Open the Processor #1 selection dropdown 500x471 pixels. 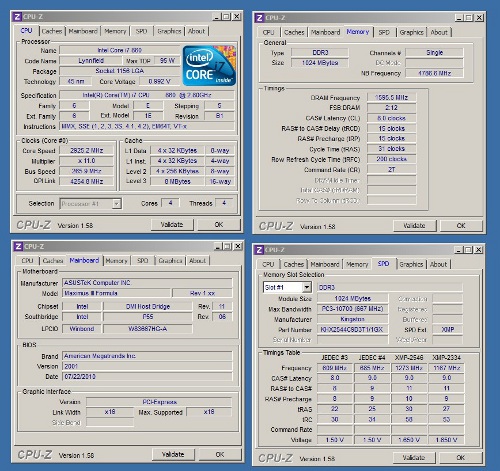[116, 203]
